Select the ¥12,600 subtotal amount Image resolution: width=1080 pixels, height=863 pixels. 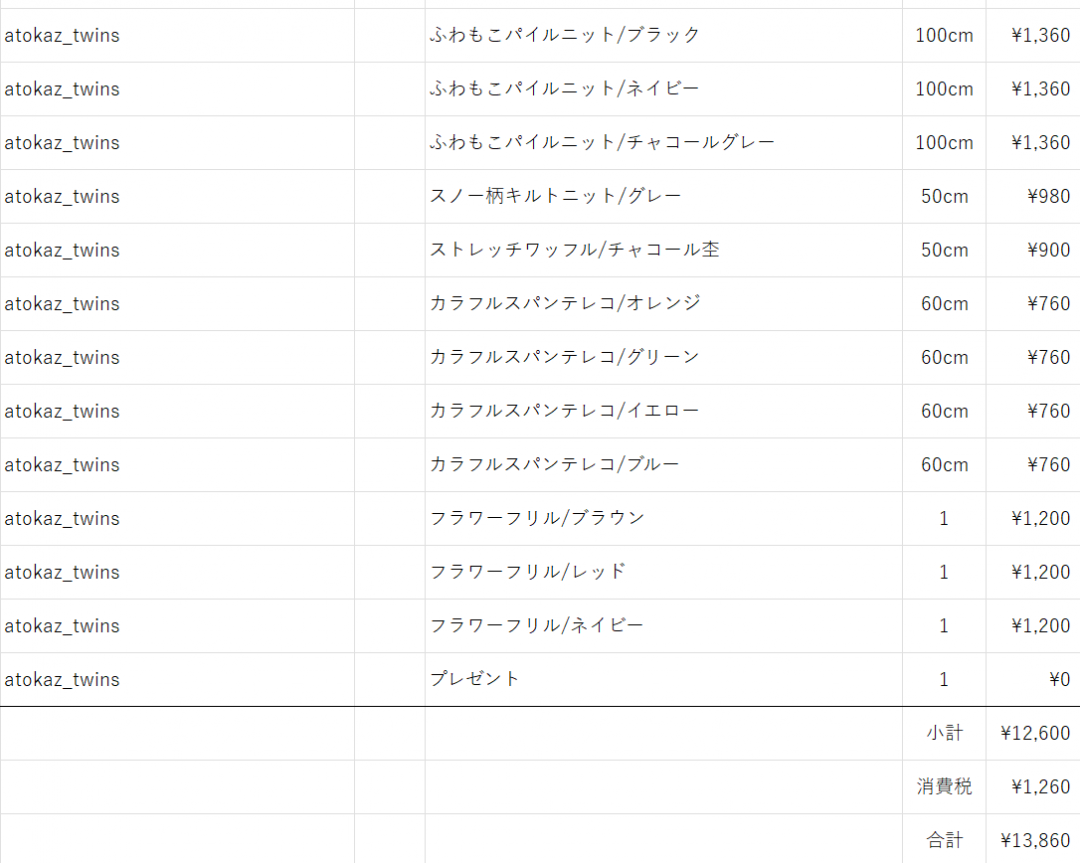pyautogui.click(x=1035, y=734)
